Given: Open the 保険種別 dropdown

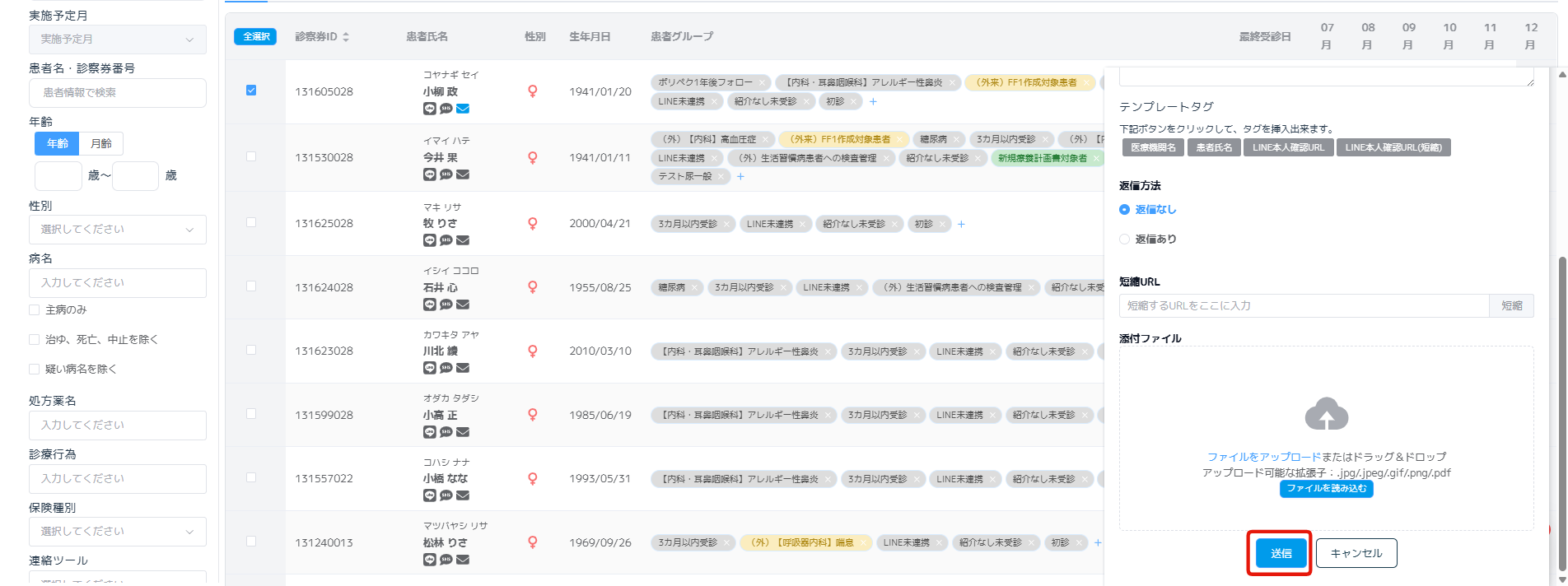Looking at the screenshot, I should pos(117,532).
